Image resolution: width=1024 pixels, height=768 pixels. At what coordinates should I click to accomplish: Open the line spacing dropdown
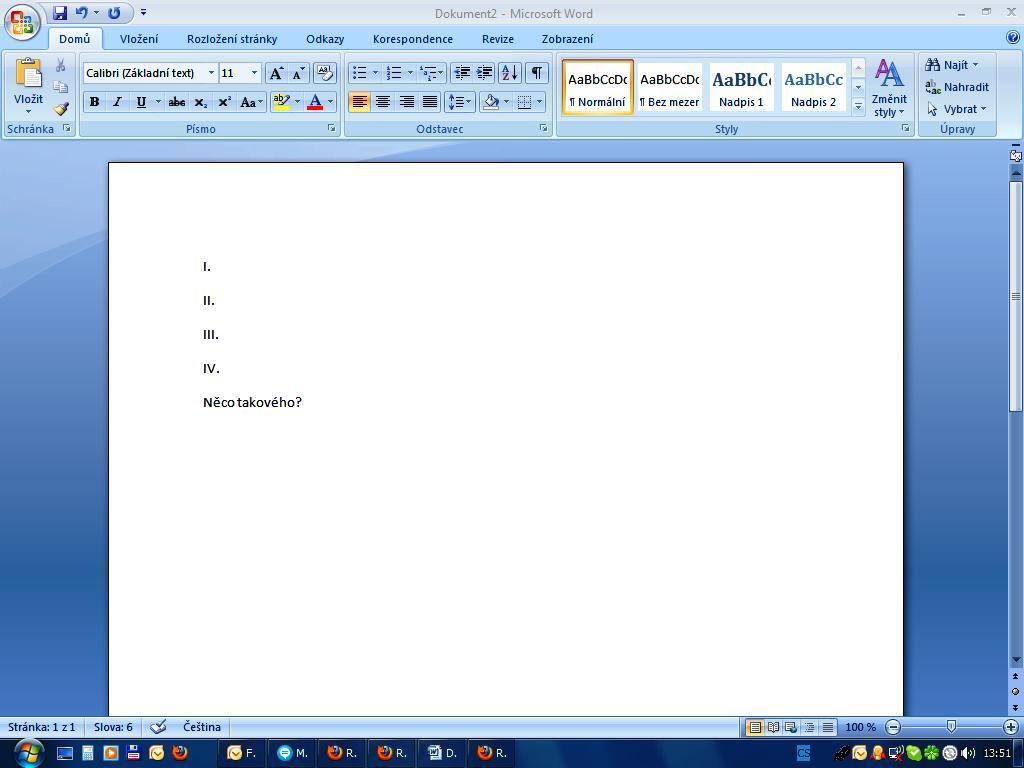pyautogui.click(x=460, y=102)
